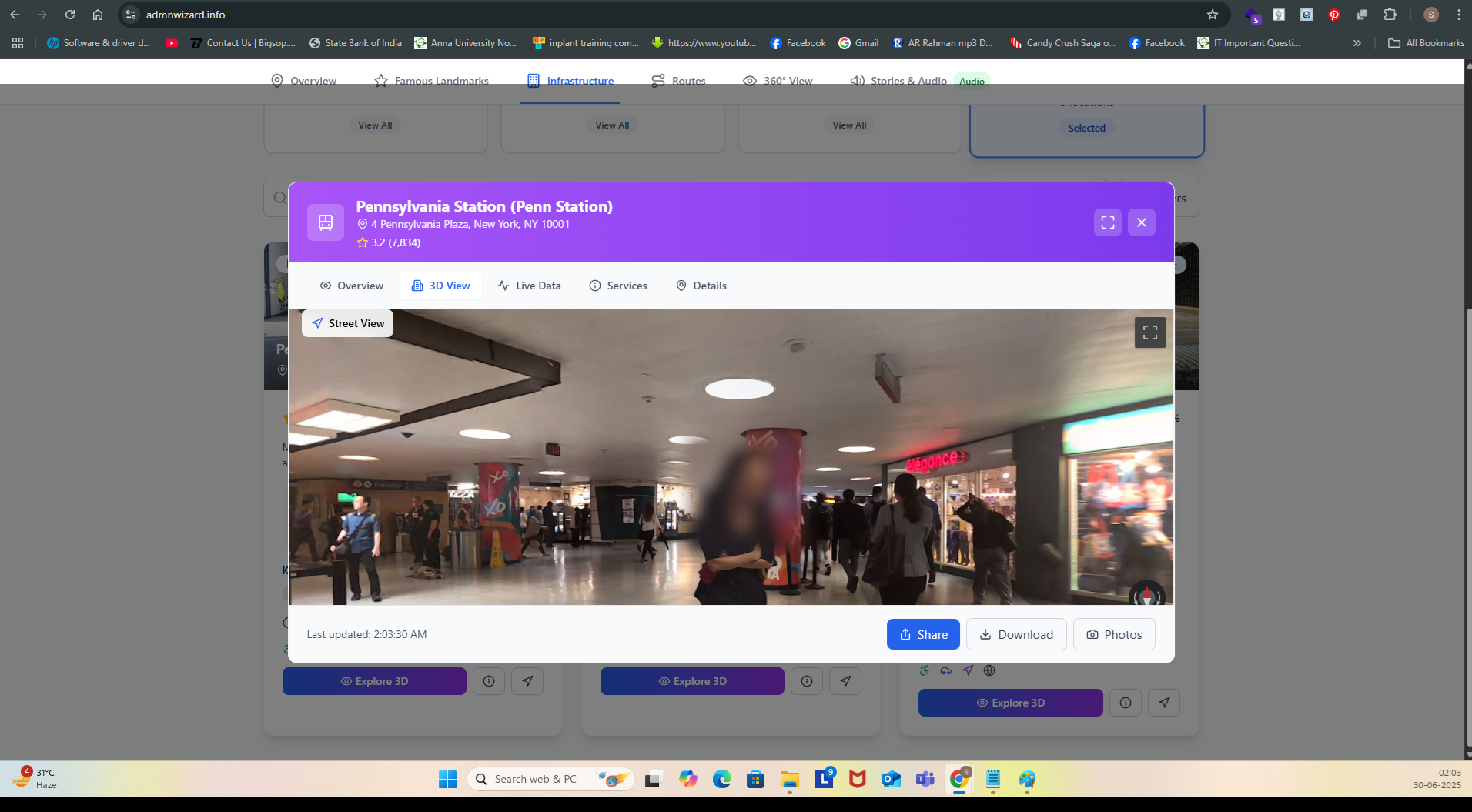Open the Pinterest extension
The width and height of the screenshot is (1472, 812).
point(1334,15)
